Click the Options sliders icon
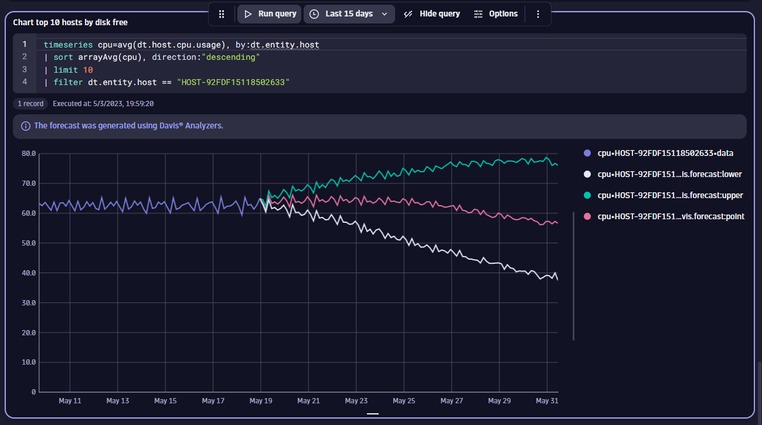 point(478,14)
